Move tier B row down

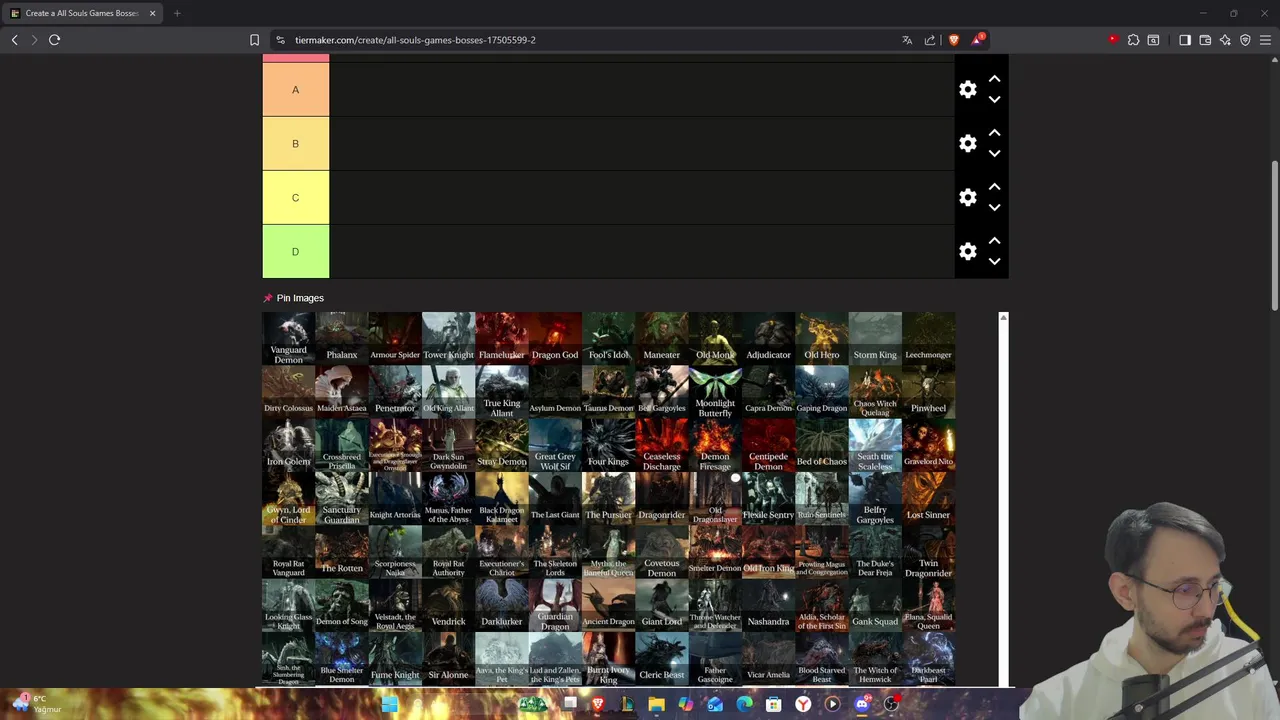tap(994, 153)
